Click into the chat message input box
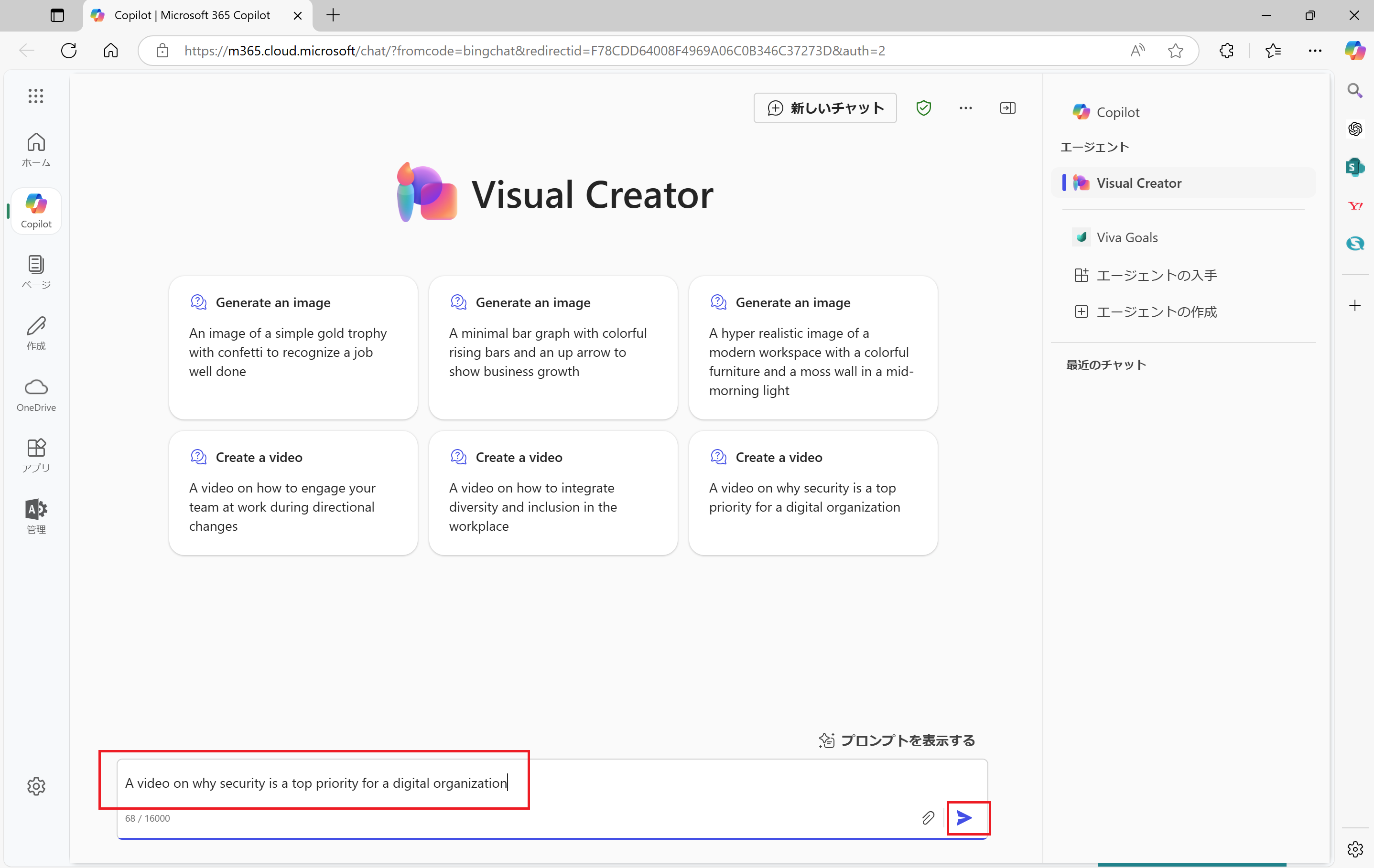This screenshot has width=1374, height=868. pos(552,783)
